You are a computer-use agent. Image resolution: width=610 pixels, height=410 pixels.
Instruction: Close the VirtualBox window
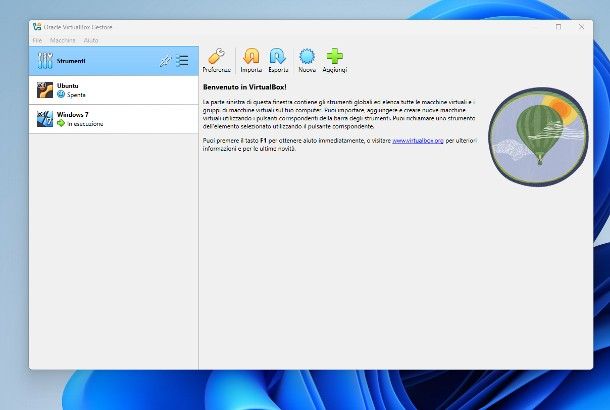click(581, 27)
